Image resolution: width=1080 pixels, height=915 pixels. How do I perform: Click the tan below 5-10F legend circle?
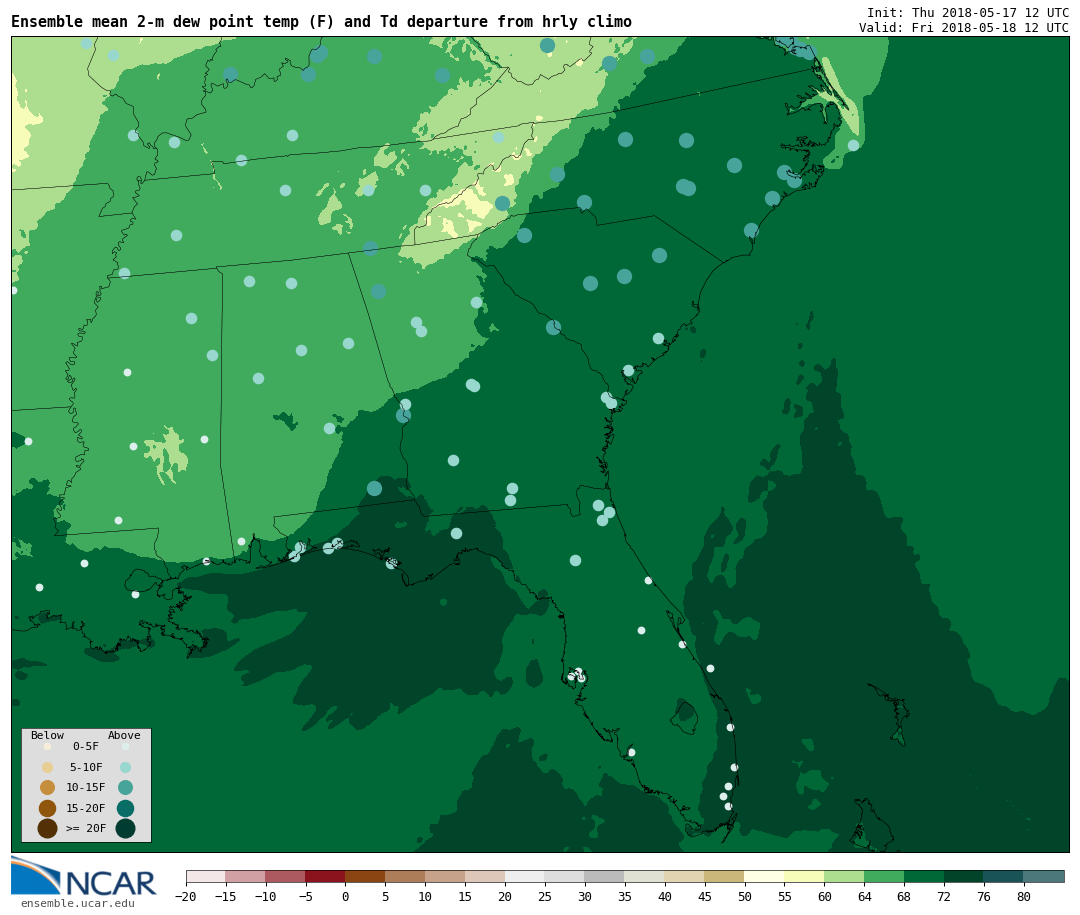(48, 768)
